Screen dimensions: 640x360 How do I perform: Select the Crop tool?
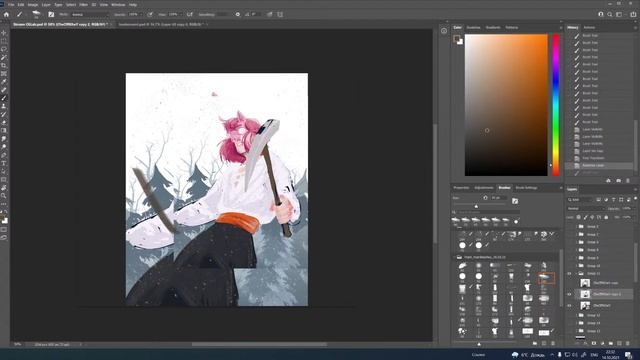point(4,65)
